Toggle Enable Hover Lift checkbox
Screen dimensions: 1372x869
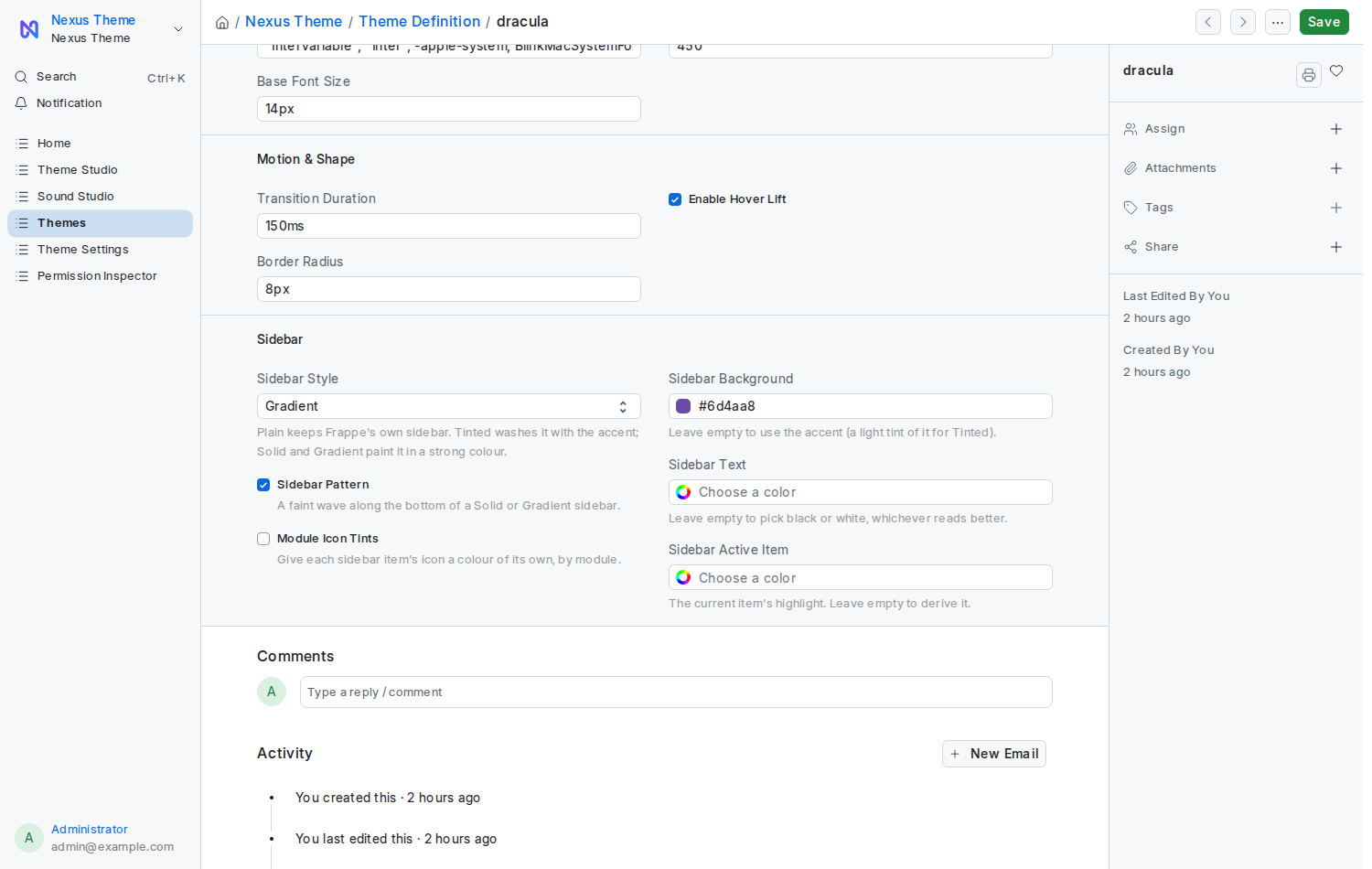pyautogui.click(x=675, y=199)
